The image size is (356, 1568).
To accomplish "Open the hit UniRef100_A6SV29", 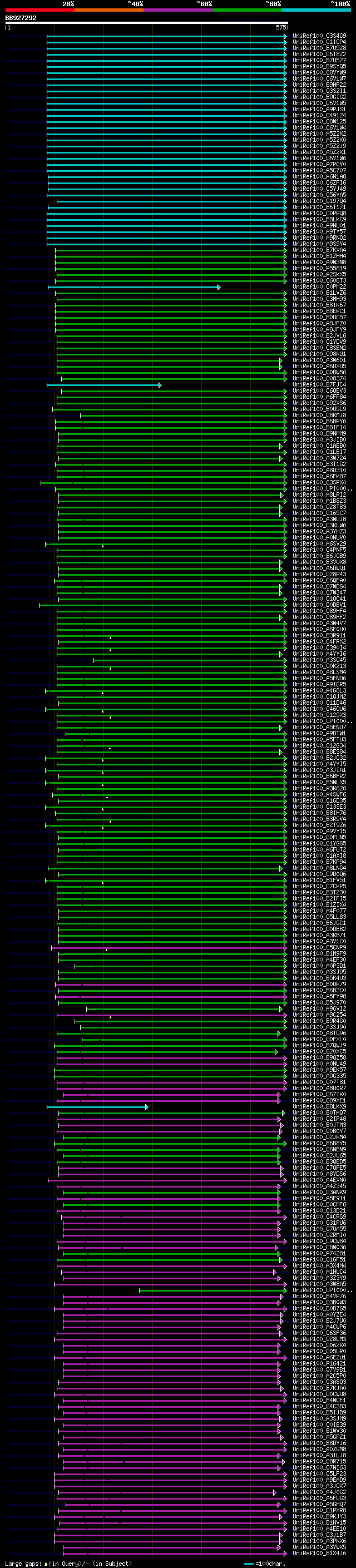I will tap(319, 543).
